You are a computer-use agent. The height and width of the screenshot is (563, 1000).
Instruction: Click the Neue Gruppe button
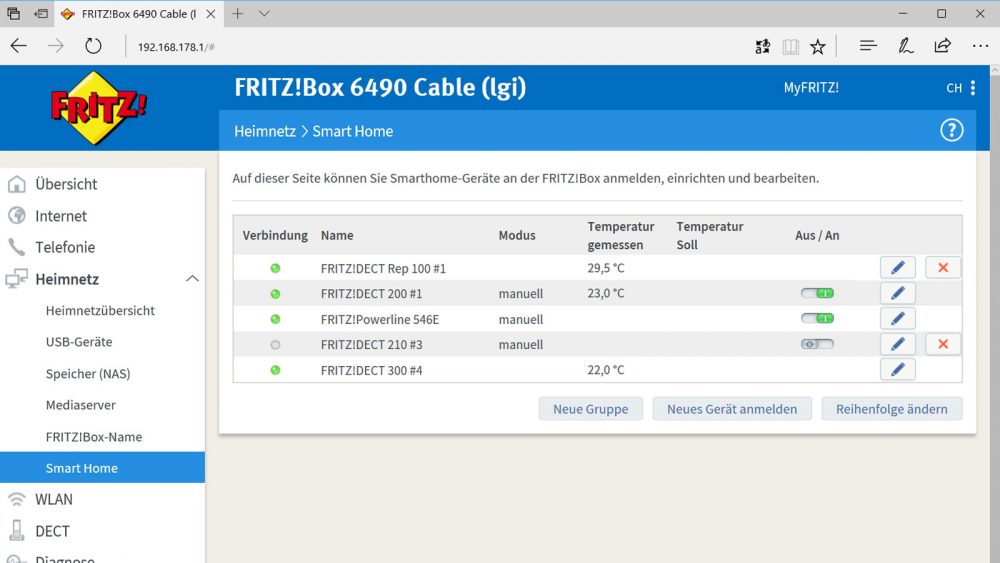point(591,409)
